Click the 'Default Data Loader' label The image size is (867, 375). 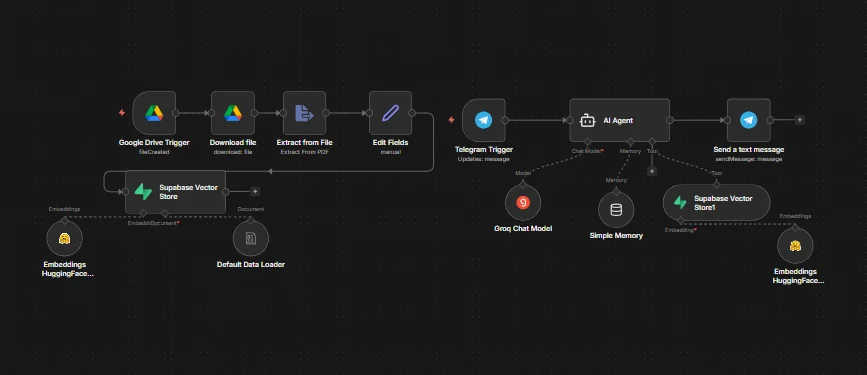click(x=251, y=264)
